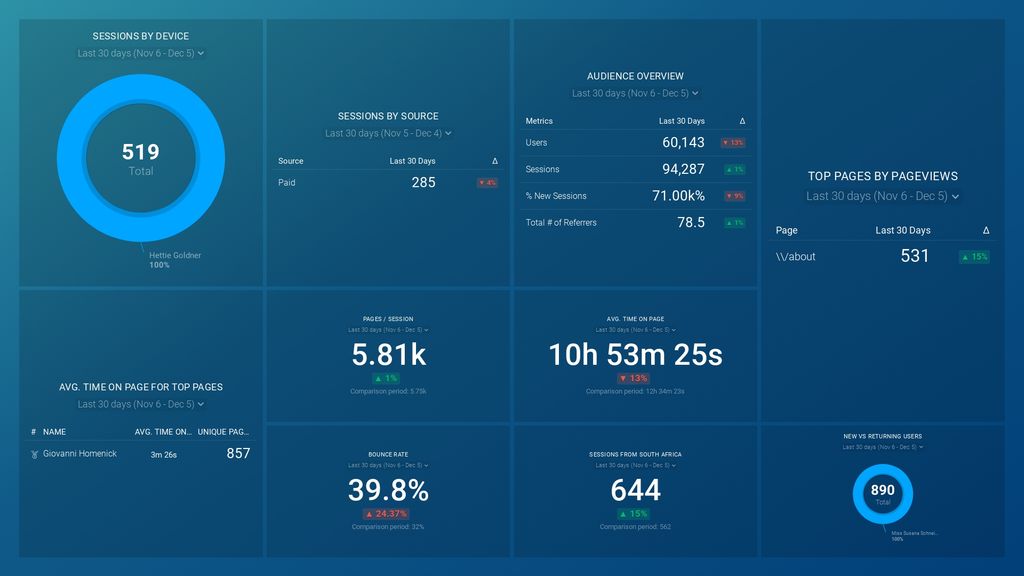Click the green 1% increase badge next to Sessions
Viewport: 1024px width, 576px height.
click(x=732, y=169)
